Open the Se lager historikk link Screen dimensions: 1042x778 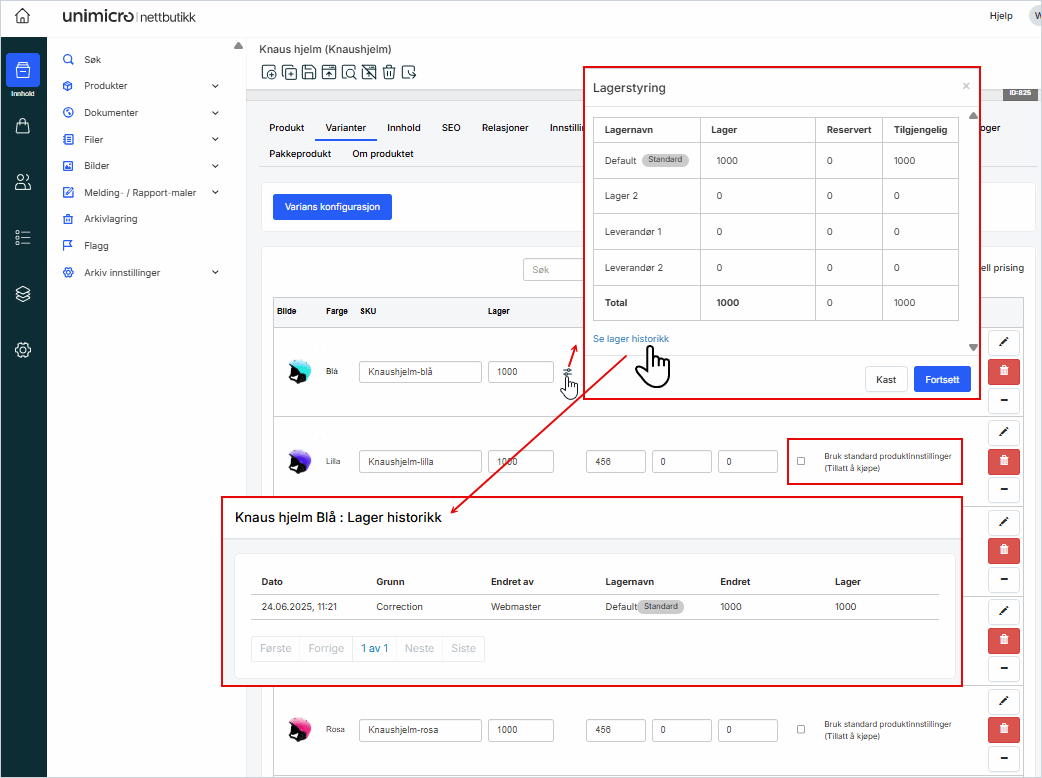pyautogui.click(x=631, y=339)
